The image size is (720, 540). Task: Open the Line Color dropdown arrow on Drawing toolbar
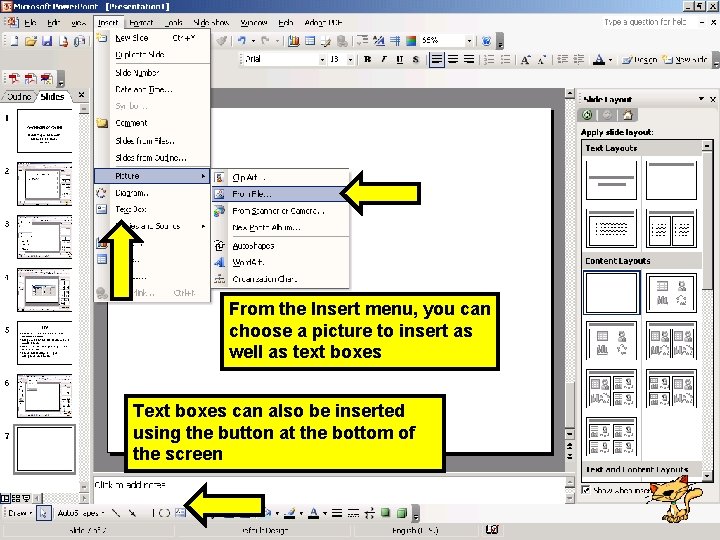click(301, 513)
